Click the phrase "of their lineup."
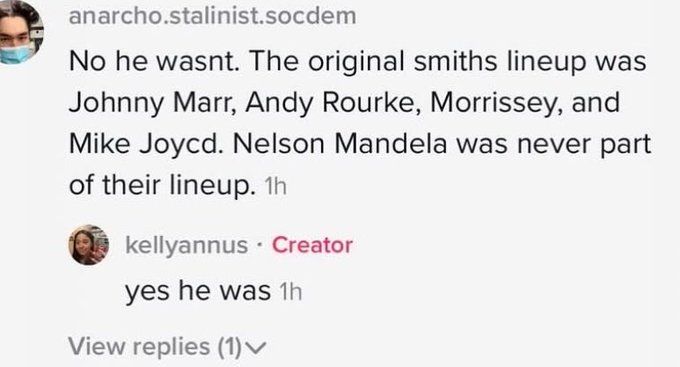 click(x=162, y=185)
